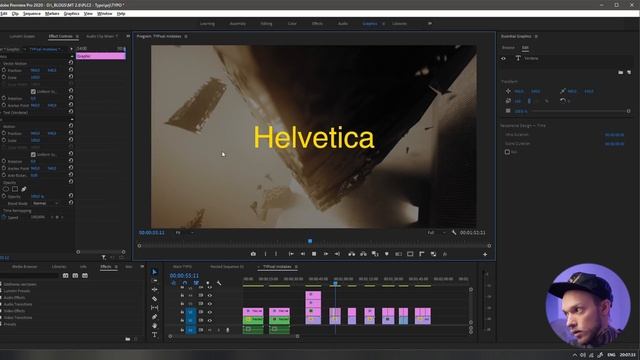Click the Program monitor playhead
The image size is (640, 360).
(310, 241)
